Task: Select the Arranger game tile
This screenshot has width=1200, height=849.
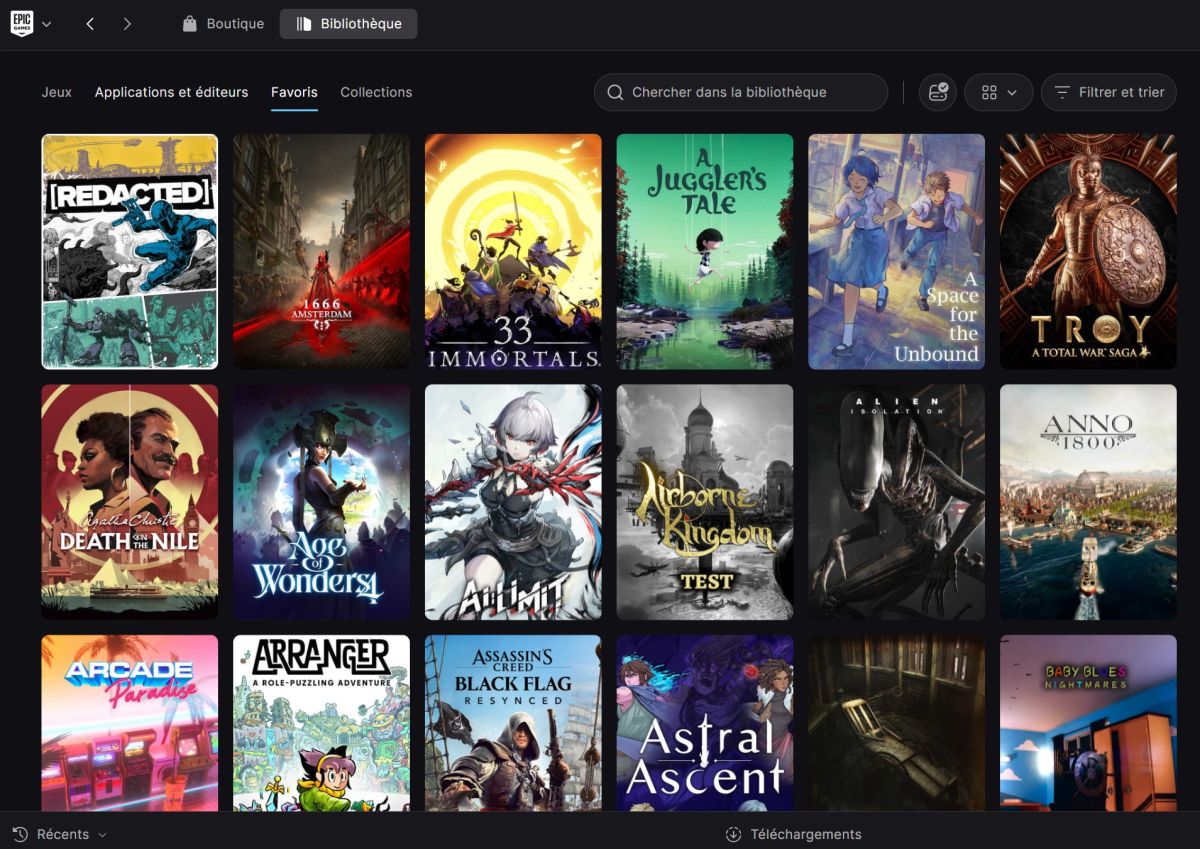Action: [x=321, y=722]
